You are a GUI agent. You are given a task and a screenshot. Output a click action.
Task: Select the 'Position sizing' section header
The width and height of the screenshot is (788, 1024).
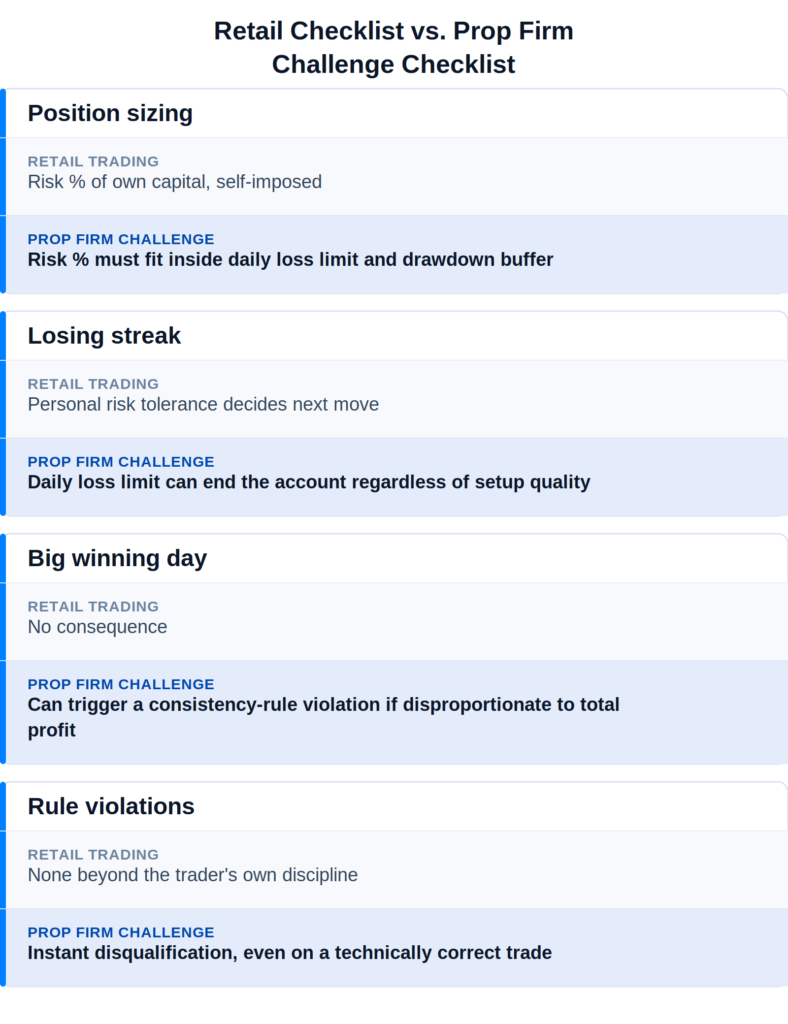(110, 113)
